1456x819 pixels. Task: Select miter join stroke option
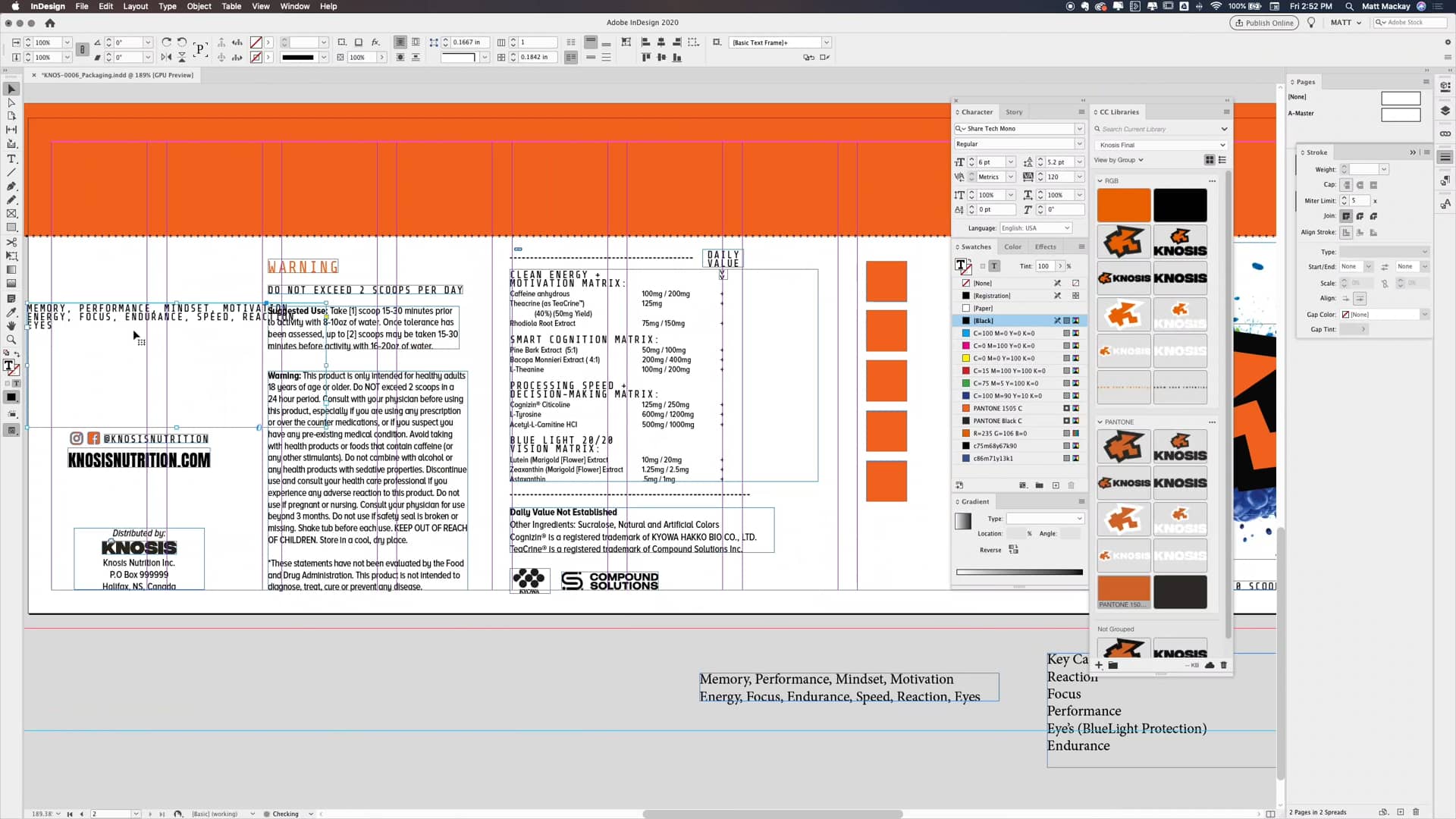1347,216
